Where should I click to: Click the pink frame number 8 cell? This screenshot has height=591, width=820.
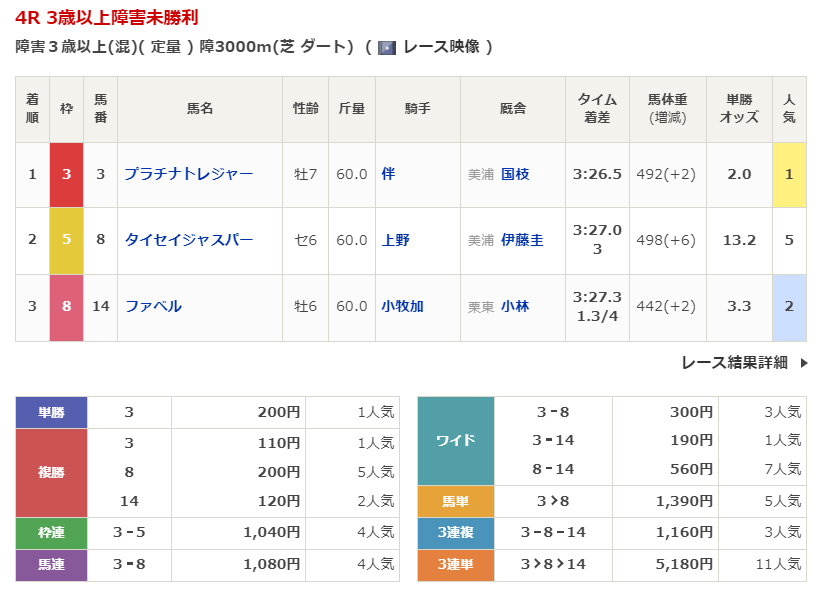pos(66,306)
